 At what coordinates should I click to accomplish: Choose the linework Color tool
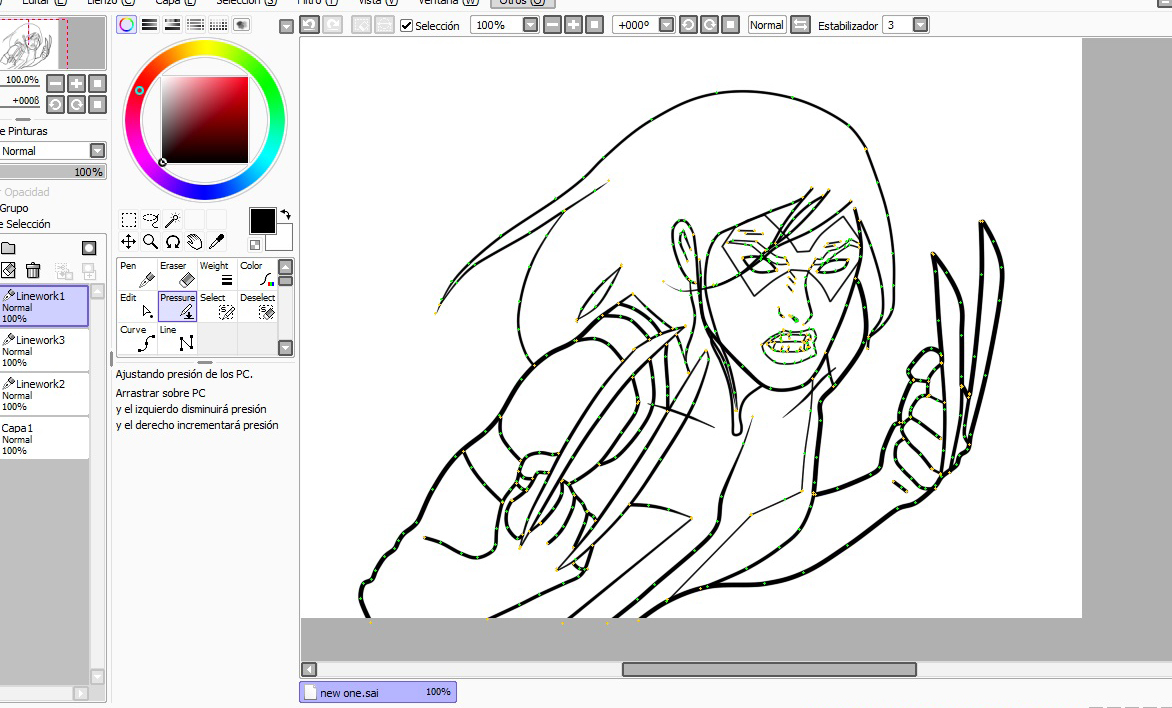click(257, 274)
